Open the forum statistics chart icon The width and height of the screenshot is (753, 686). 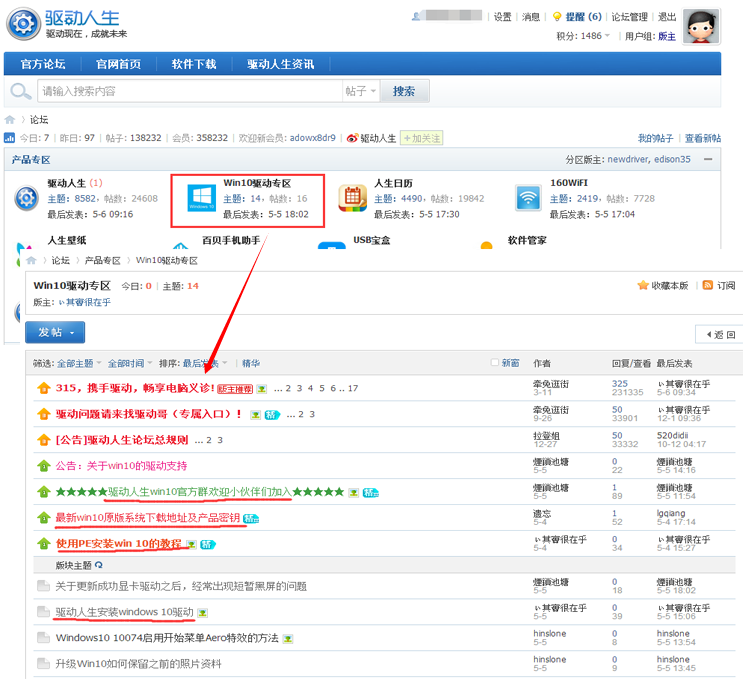click(x=10, y=139)
